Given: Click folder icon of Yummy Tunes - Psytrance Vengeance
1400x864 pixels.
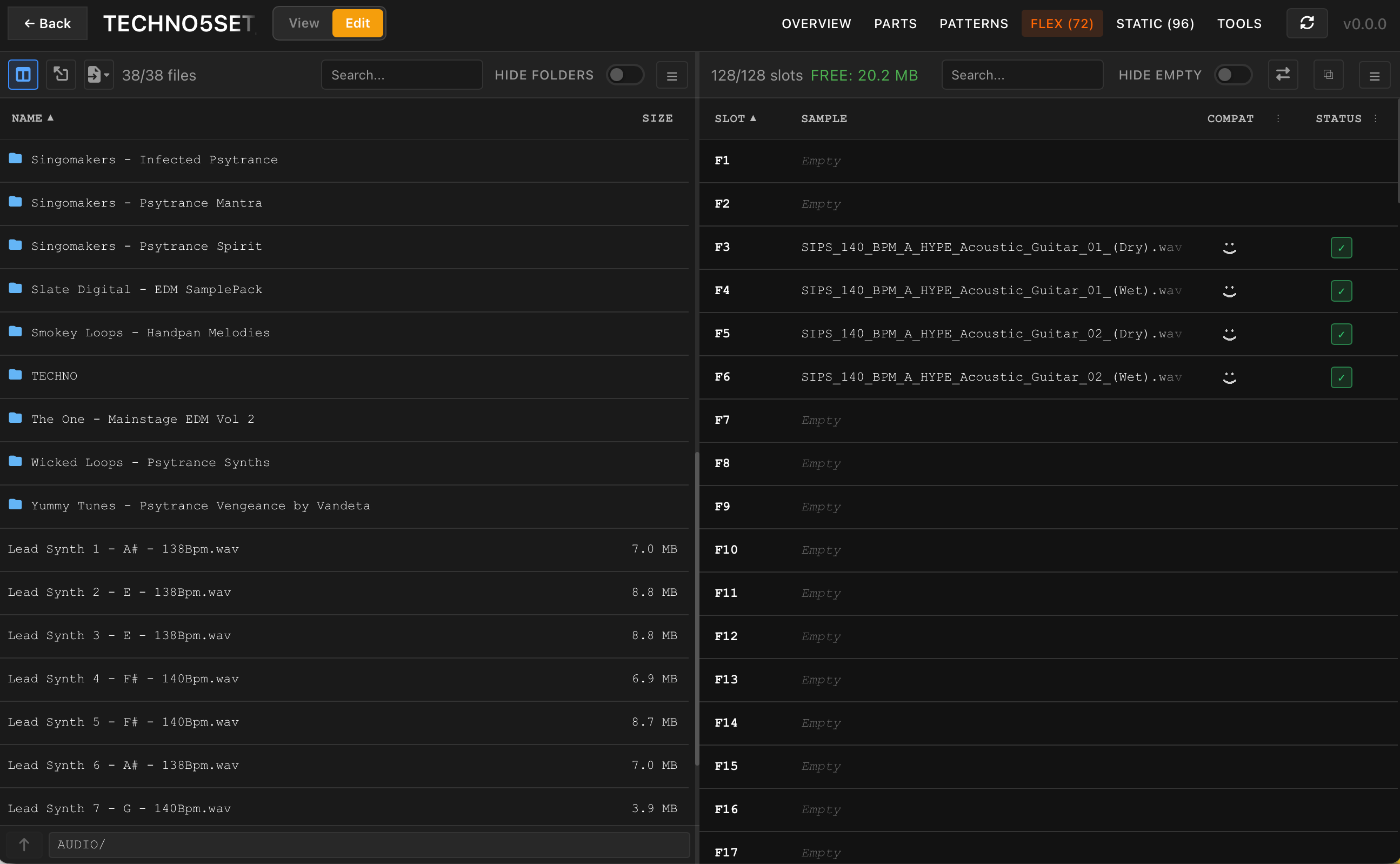Looking at the screenshot, I should point(16,504).
